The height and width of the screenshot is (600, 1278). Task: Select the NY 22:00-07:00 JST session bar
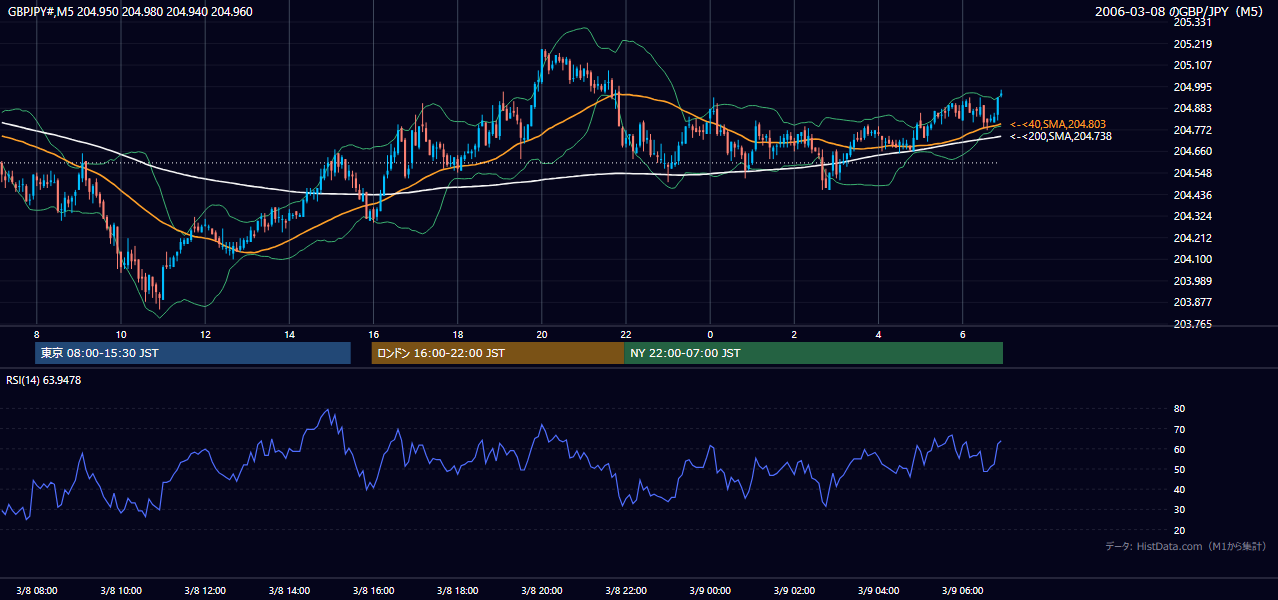pos(813,353)
